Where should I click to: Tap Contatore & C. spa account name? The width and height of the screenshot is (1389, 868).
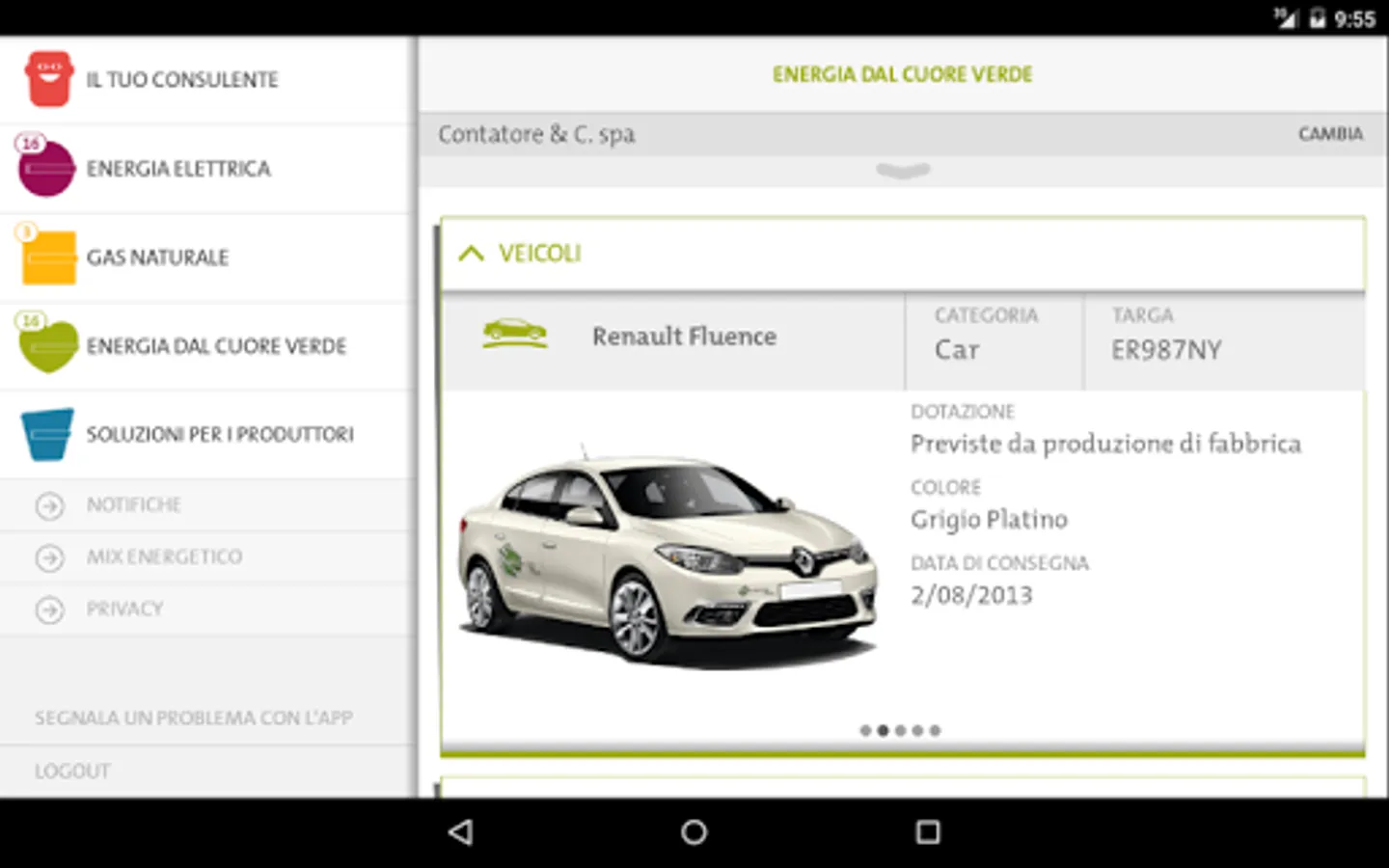tap(536, 134)
